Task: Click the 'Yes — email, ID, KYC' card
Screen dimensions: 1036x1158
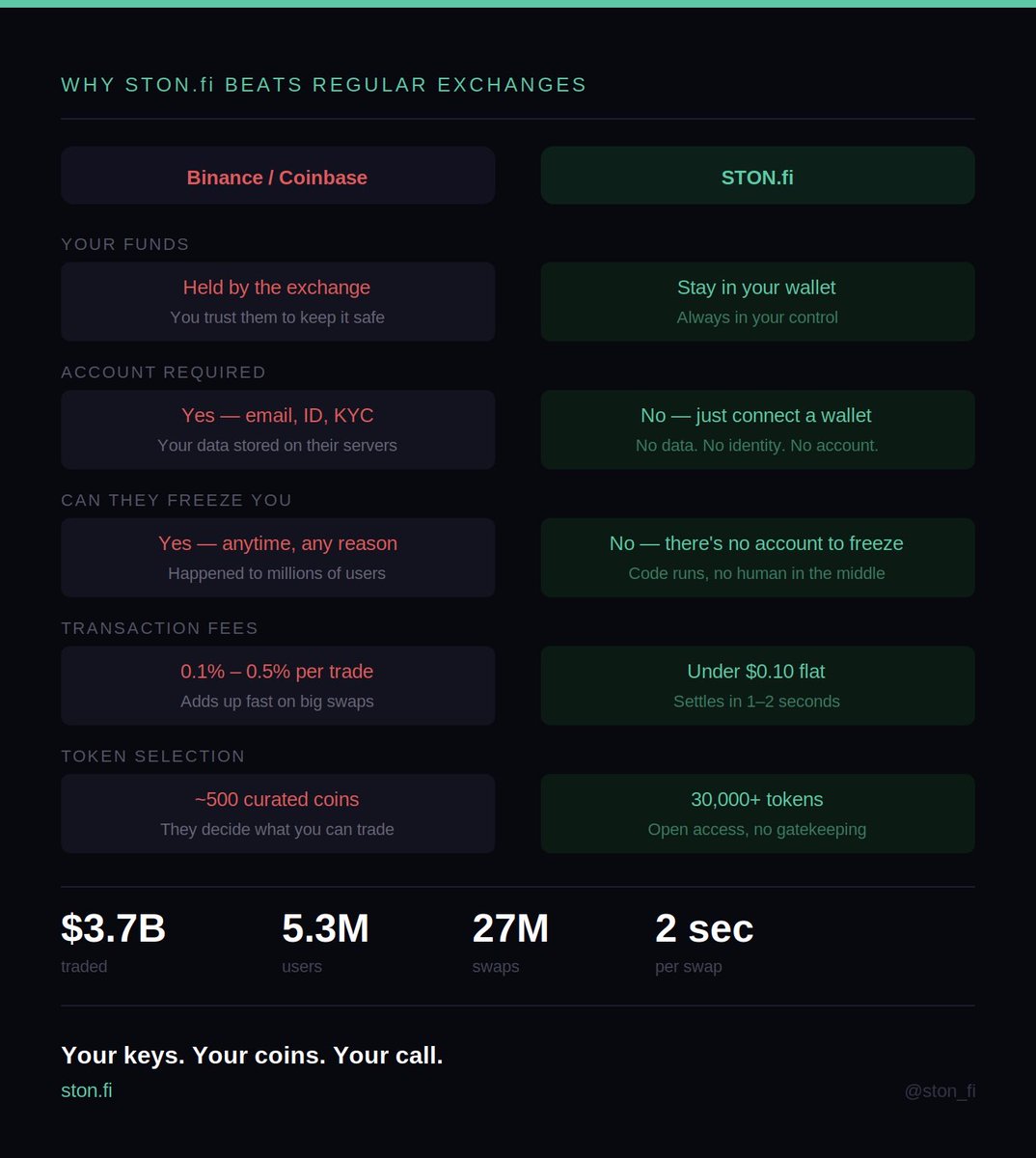Action: tap(278, 429)
